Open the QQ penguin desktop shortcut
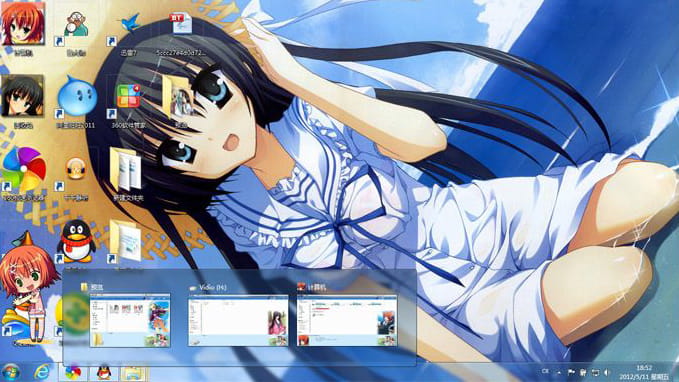Viewport: 679px width, 382px height. (76, 242)
